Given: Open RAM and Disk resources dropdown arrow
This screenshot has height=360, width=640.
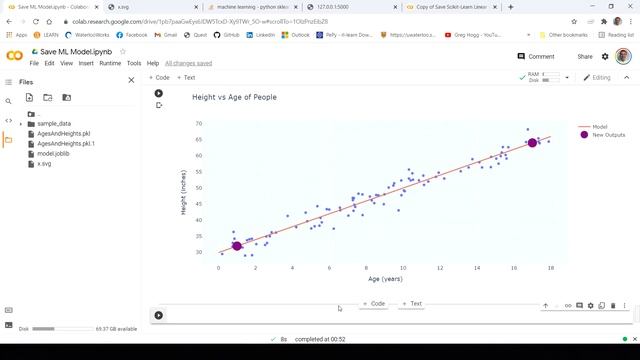Looking at the screenshot, I should pyautogui.click(x=567, y=78).
